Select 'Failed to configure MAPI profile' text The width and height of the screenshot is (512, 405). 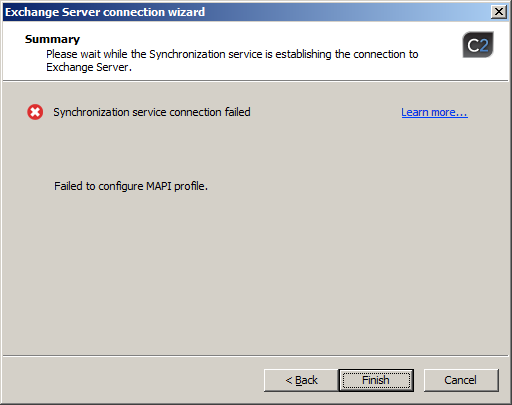click(131, 186)
